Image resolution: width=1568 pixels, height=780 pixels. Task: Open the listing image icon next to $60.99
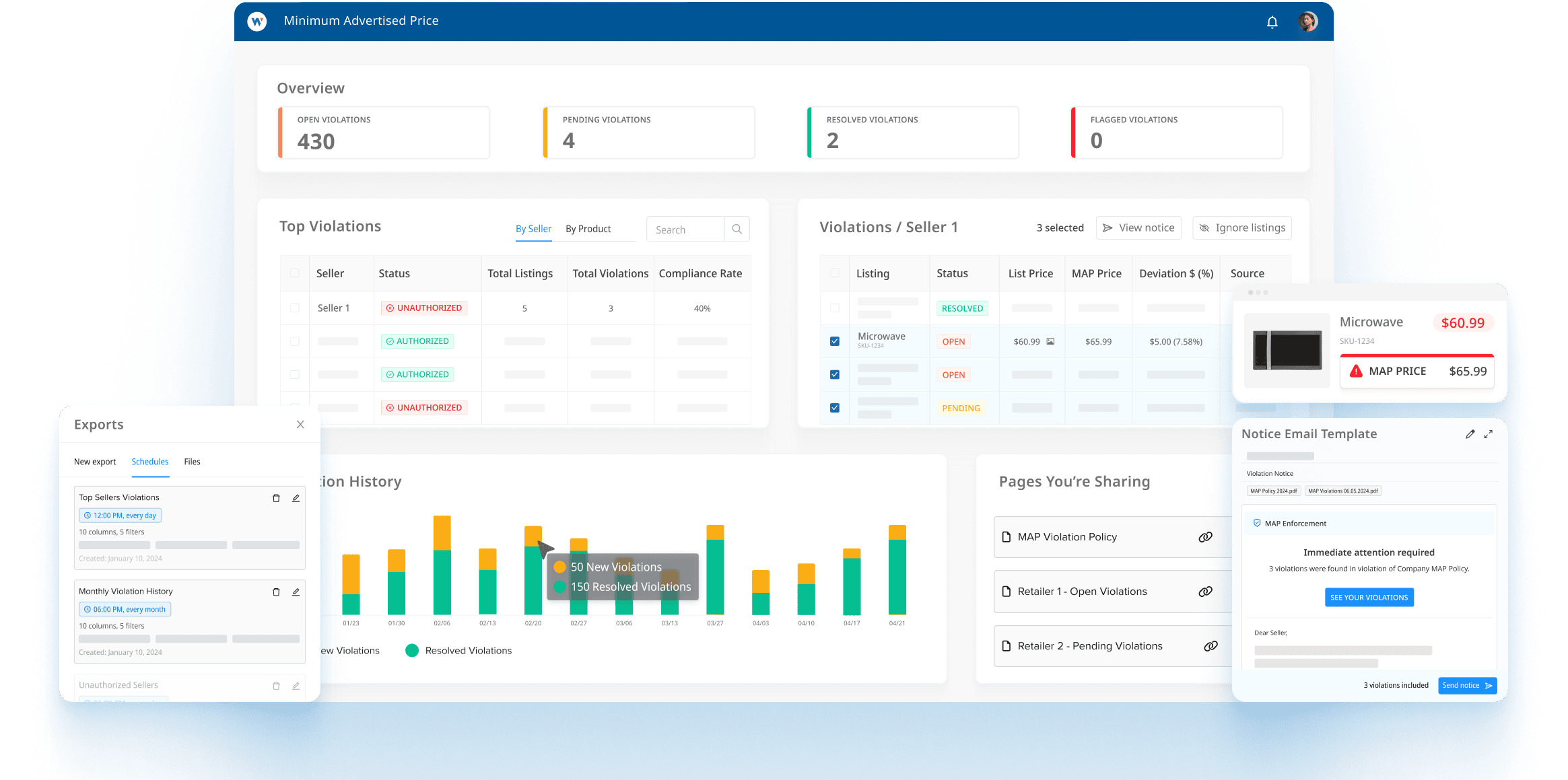click(x=1050, y=342)
